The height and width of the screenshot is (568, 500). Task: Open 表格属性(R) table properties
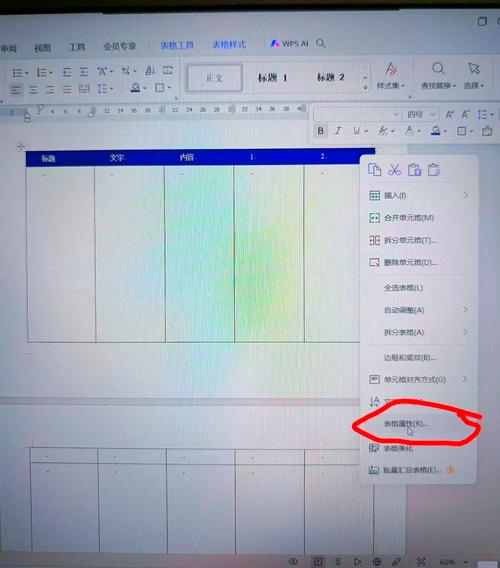(418, 423)
